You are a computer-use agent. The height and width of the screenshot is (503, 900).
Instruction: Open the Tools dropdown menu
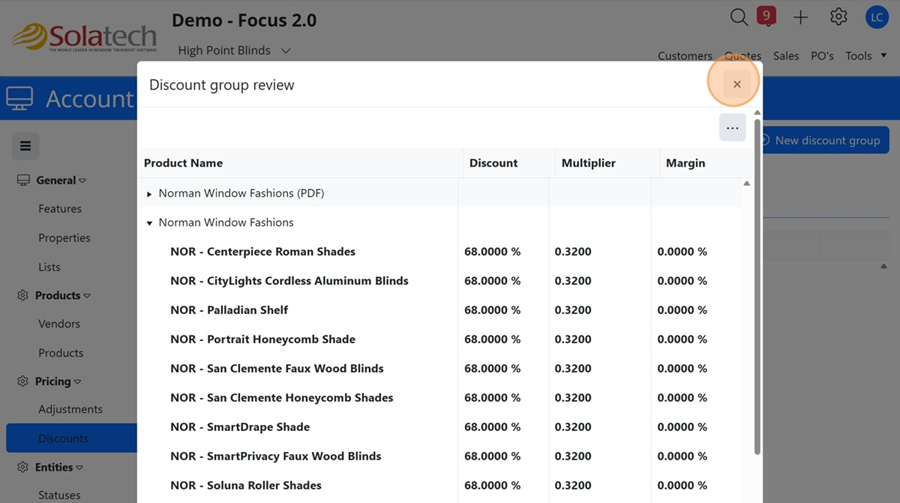pos(866,56)
